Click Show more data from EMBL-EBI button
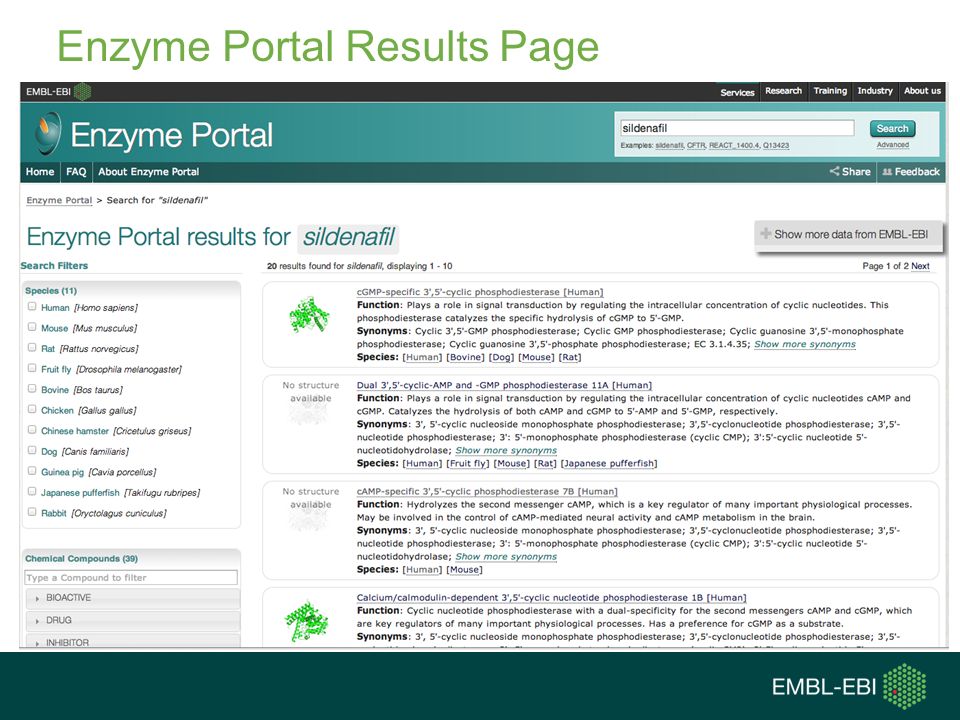This screenshot has width=960, height=720. pos(849,234)
